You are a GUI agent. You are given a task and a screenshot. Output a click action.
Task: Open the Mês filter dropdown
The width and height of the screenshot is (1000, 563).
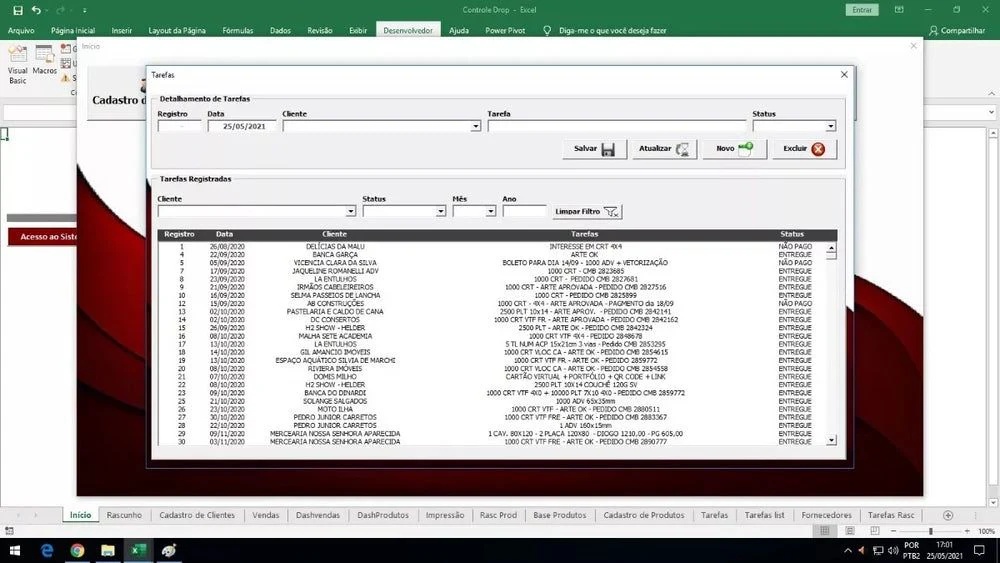[490, 211]
